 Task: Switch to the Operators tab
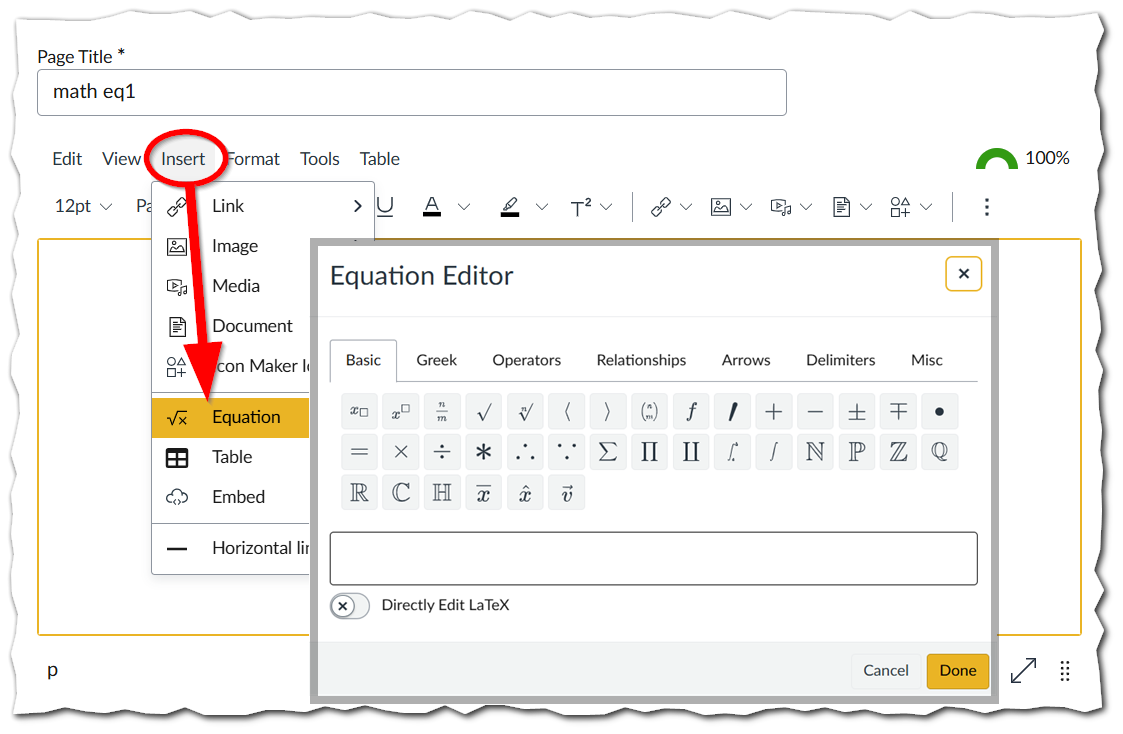pos(526,360)
